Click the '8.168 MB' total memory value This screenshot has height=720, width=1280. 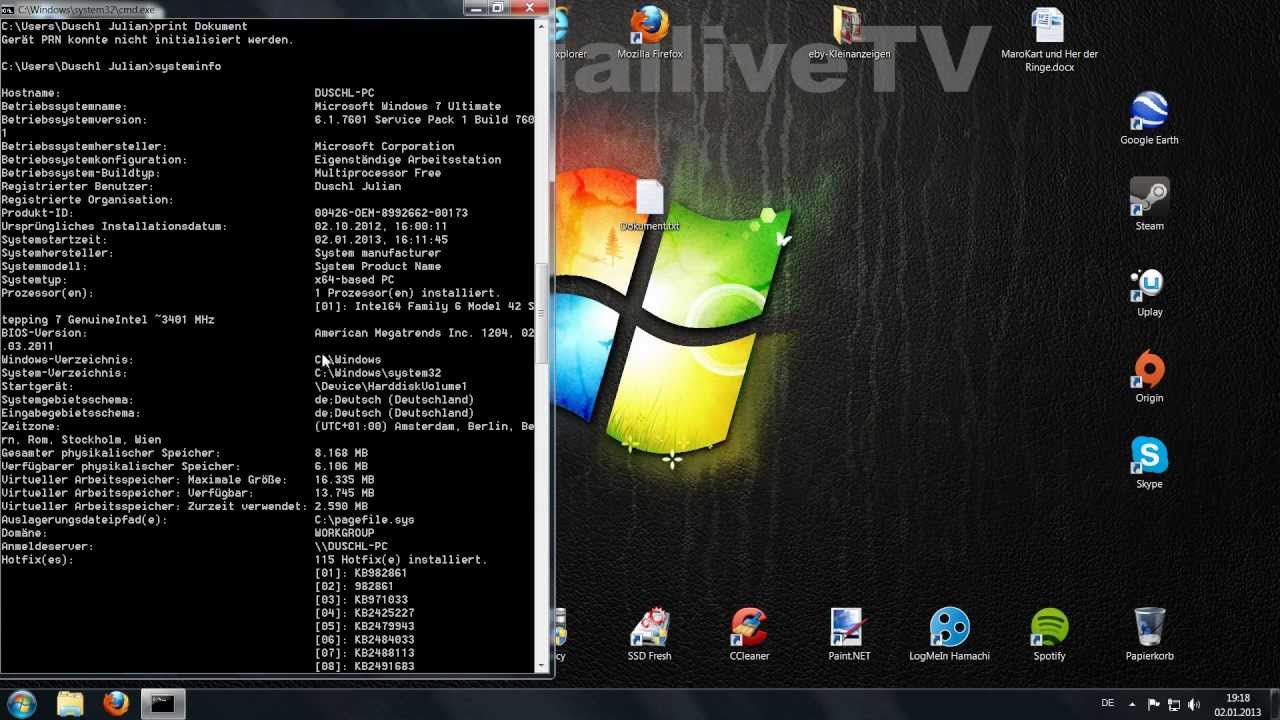click(x=341, y=453)
